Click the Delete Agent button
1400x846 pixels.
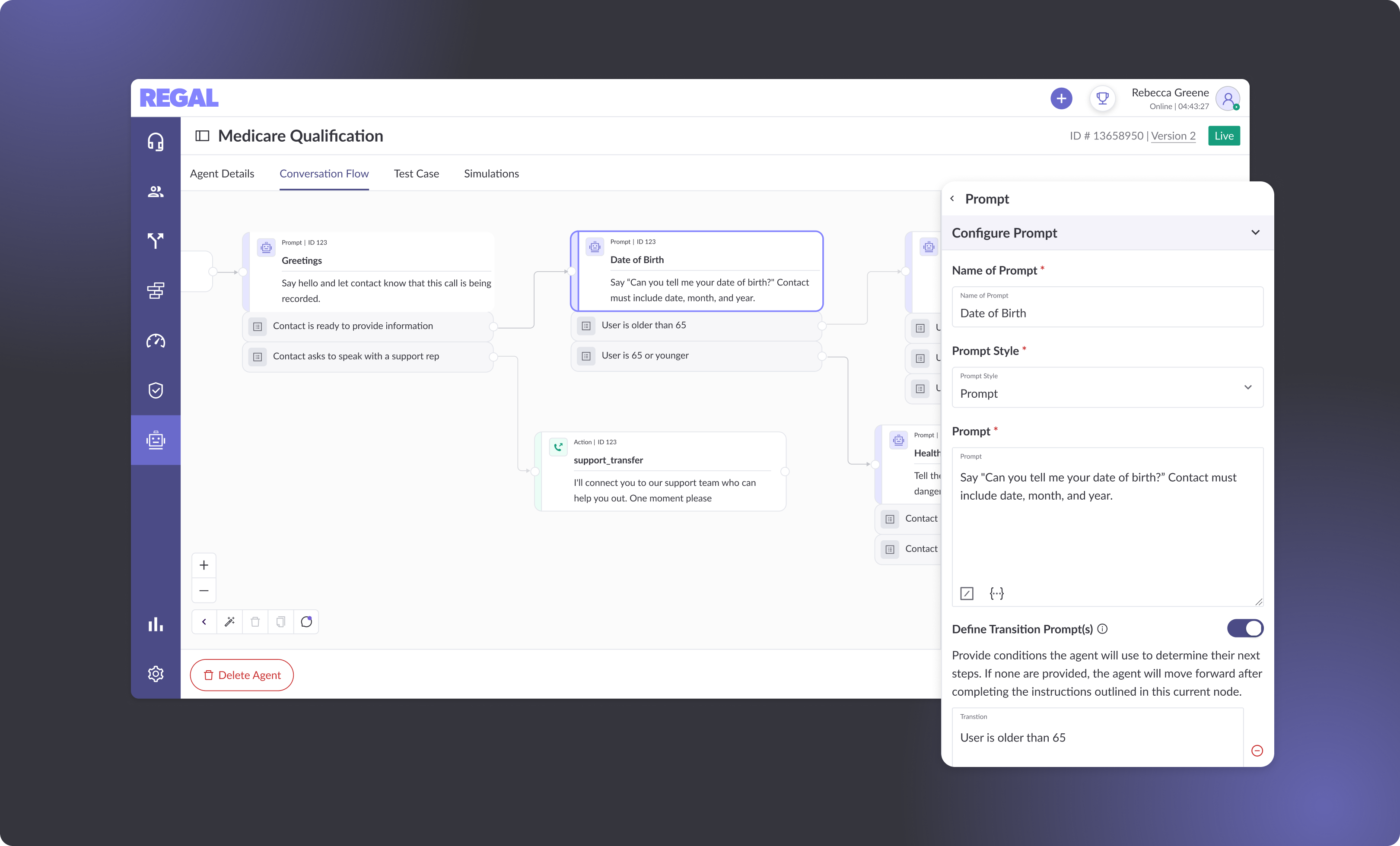[x=242, y=675]
